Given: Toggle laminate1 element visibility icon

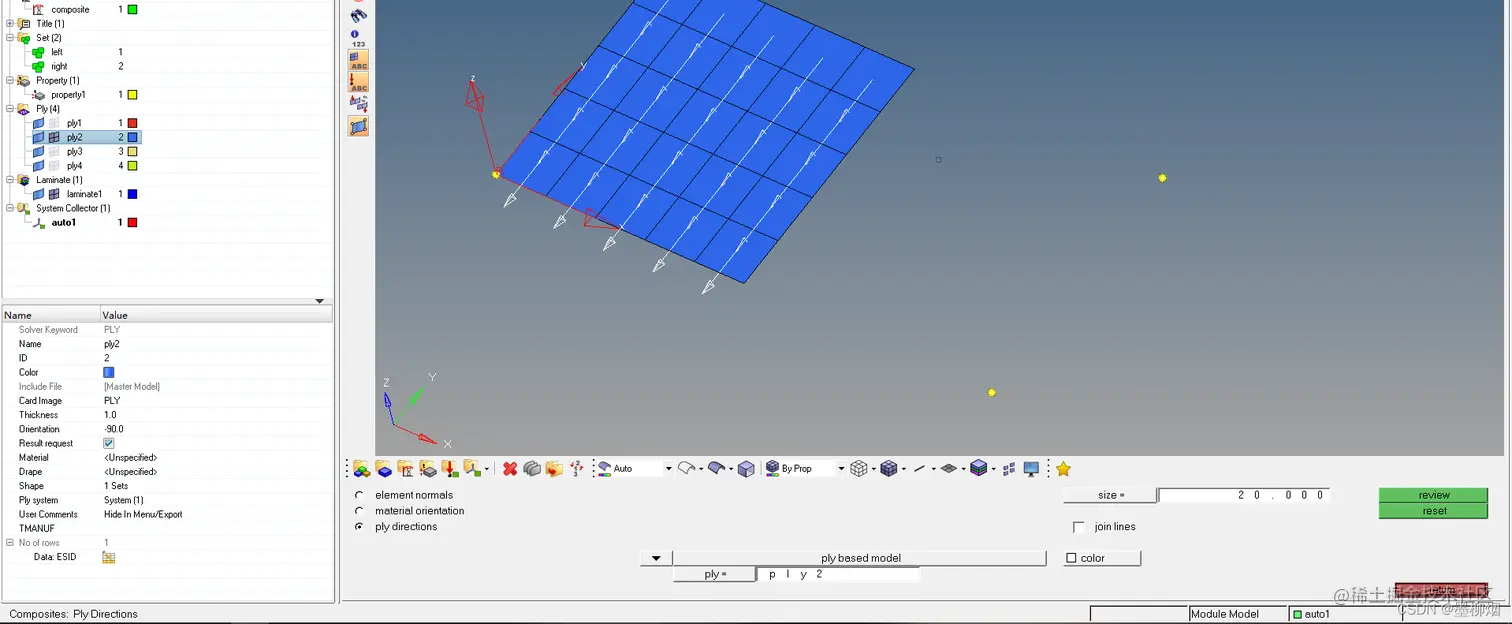Looking at the screenshot, I should click(54, 194).
